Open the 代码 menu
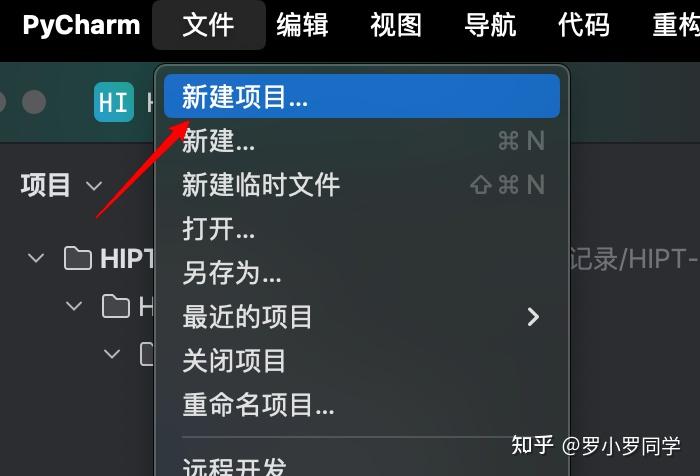The width and height of the screenshot is (700, 476). tap(584, 25)
